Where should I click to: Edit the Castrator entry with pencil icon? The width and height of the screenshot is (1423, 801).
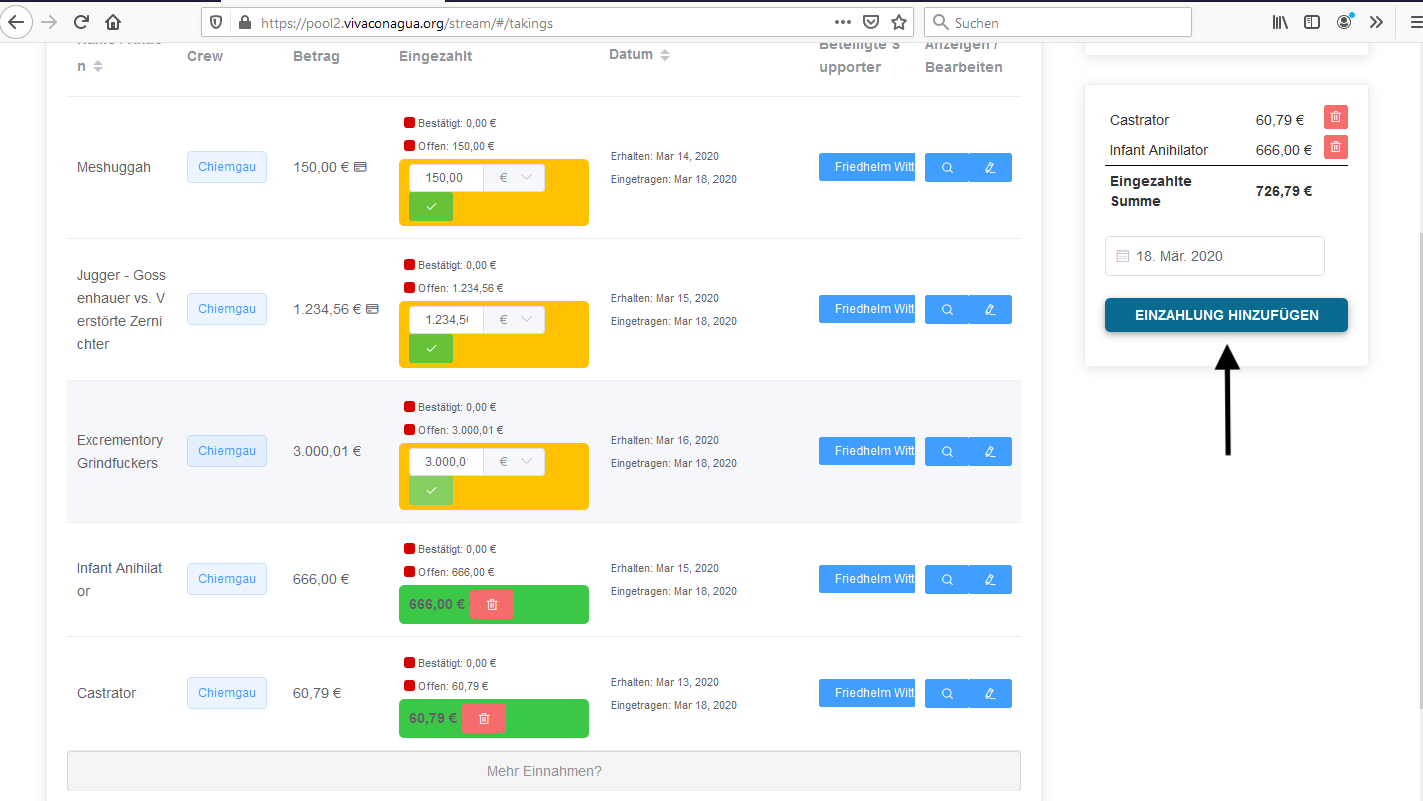[x=990, y=694]
